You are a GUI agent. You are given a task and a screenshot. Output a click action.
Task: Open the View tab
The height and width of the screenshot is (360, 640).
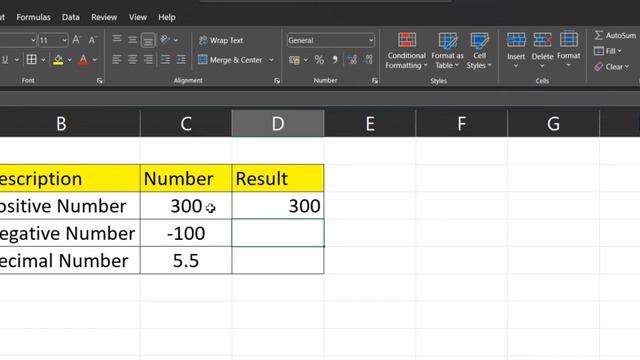(x=138, y=17)
